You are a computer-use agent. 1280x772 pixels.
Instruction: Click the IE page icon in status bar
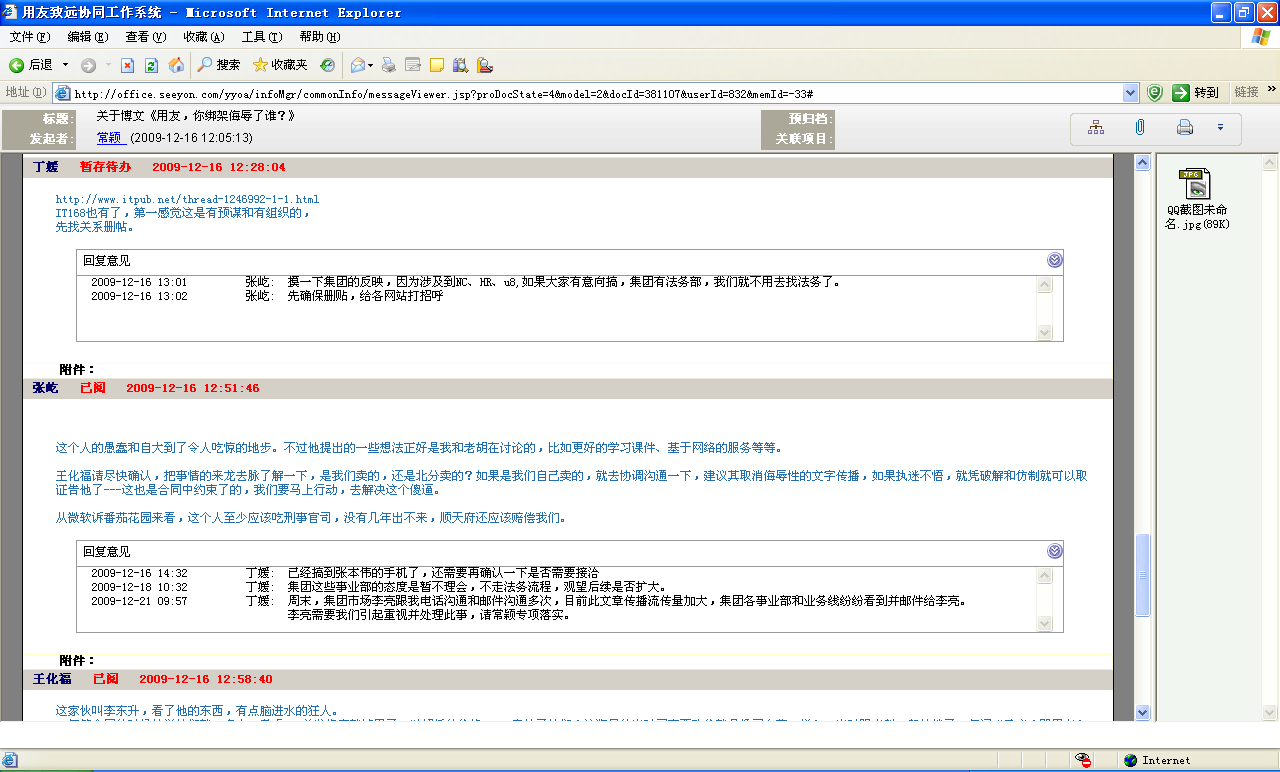click(10, 760)
